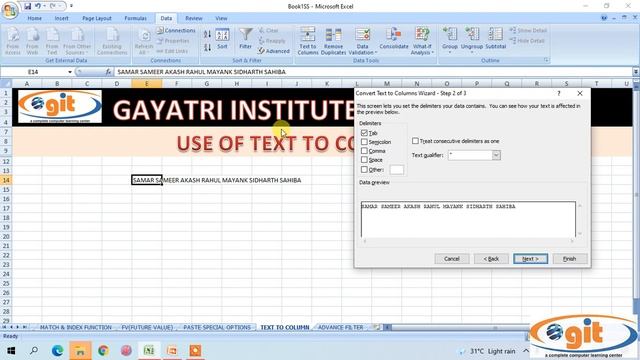Open the Text qualifier dropdown
Image resolution: width=640 pixels, height=360 pixels.
click(x=496, y=155)
